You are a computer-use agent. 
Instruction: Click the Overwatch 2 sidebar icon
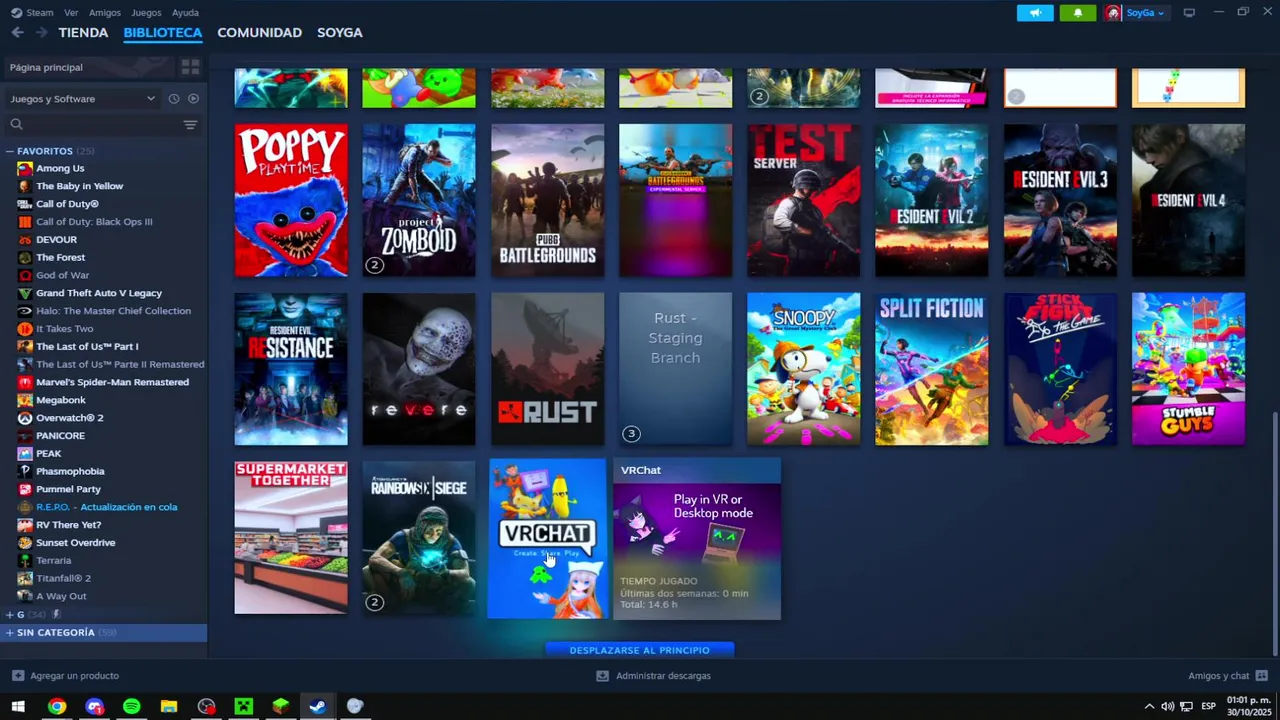25,418
